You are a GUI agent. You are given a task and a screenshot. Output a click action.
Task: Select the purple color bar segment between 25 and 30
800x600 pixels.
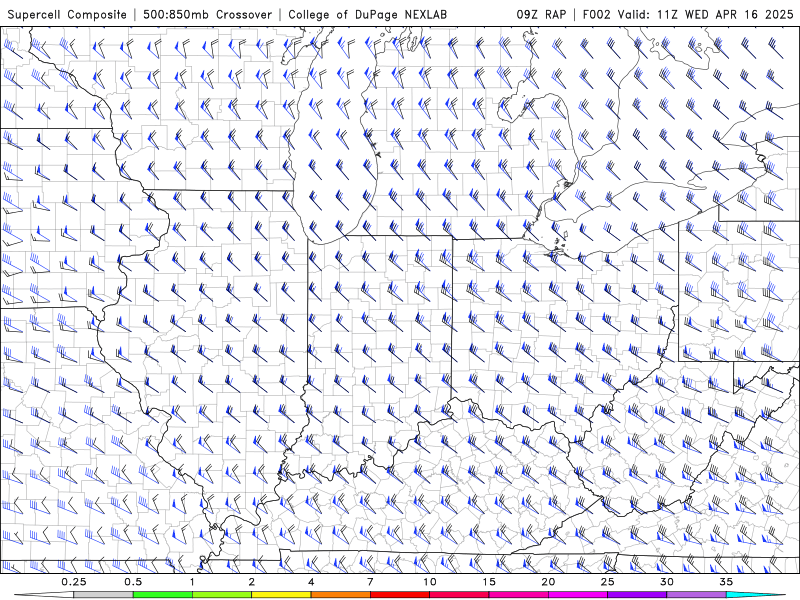(637, 595)
